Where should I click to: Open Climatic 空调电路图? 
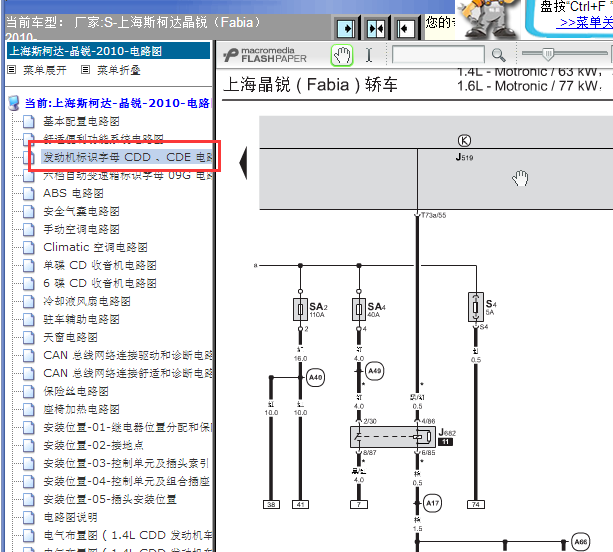[95, 247]
